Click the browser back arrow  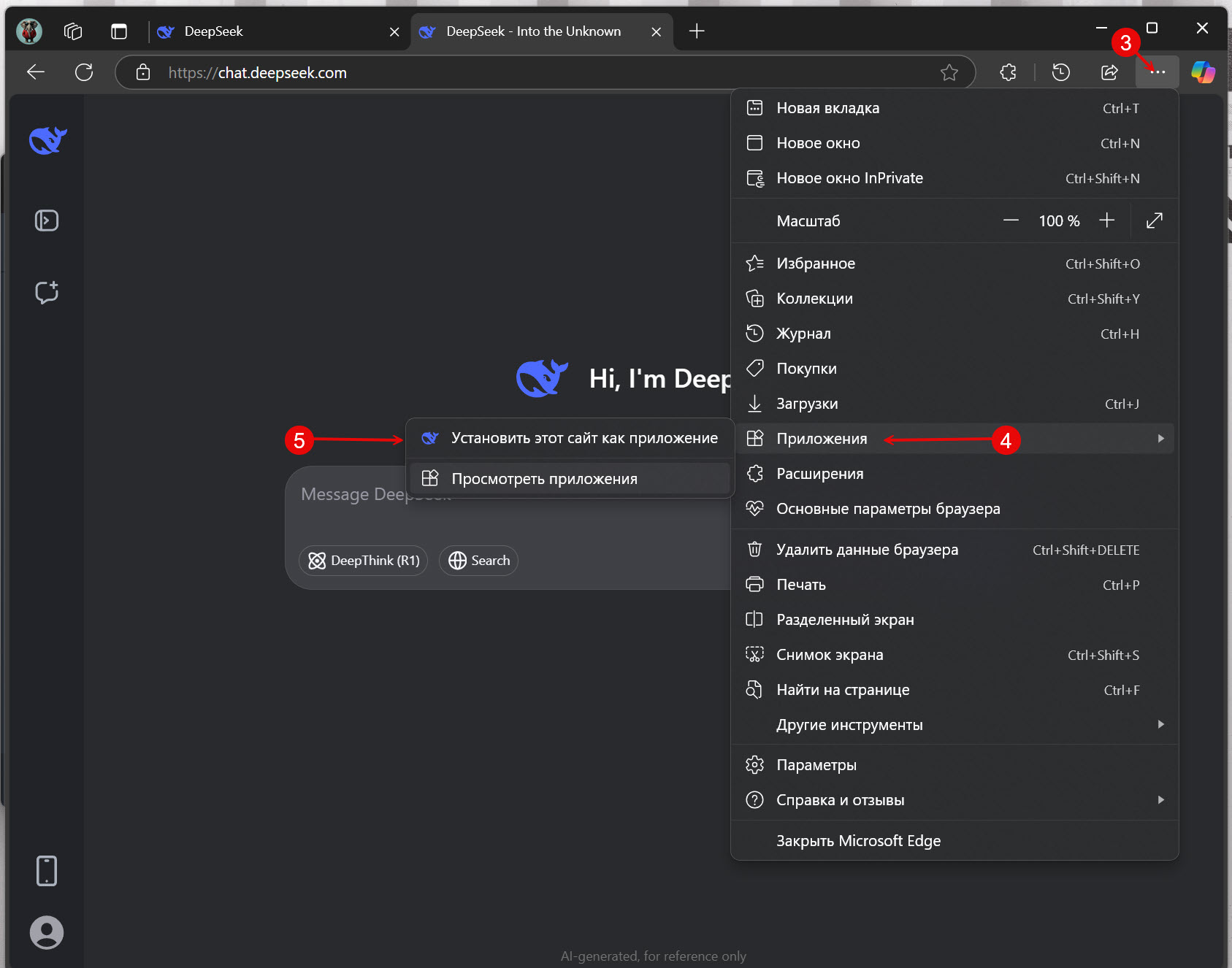pyautogui.click(x=36, y=72)
